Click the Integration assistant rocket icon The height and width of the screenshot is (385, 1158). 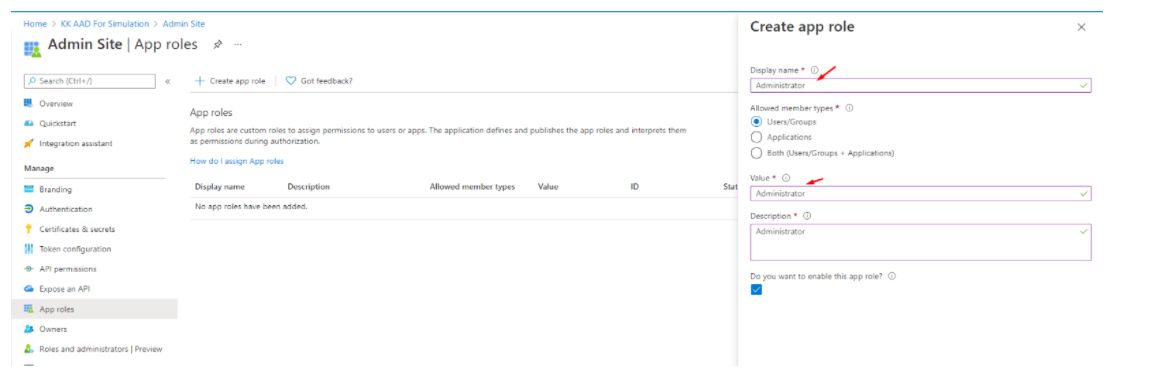pos(29,143)
